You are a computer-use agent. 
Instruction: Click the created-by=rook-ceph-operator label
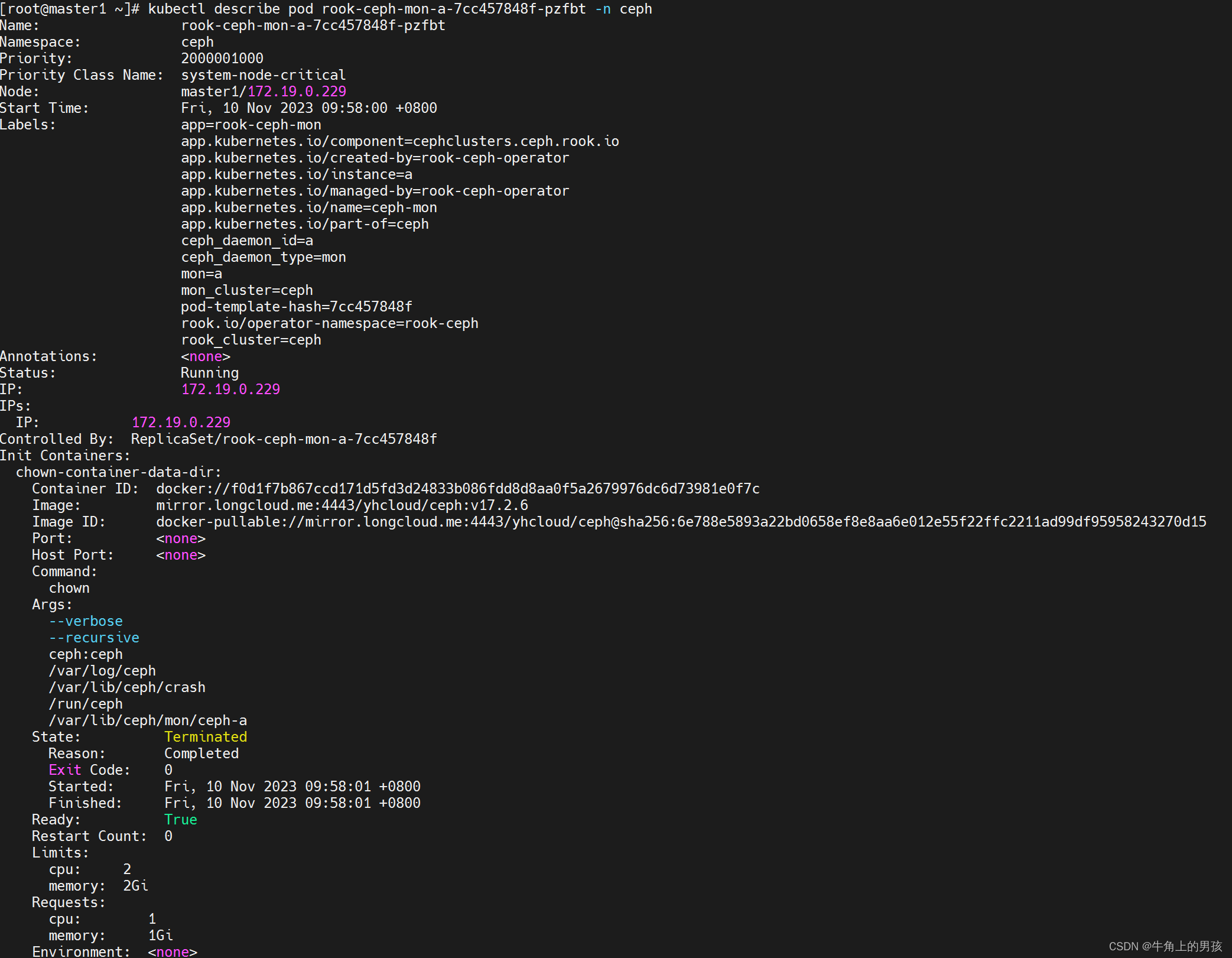point(375,158)
